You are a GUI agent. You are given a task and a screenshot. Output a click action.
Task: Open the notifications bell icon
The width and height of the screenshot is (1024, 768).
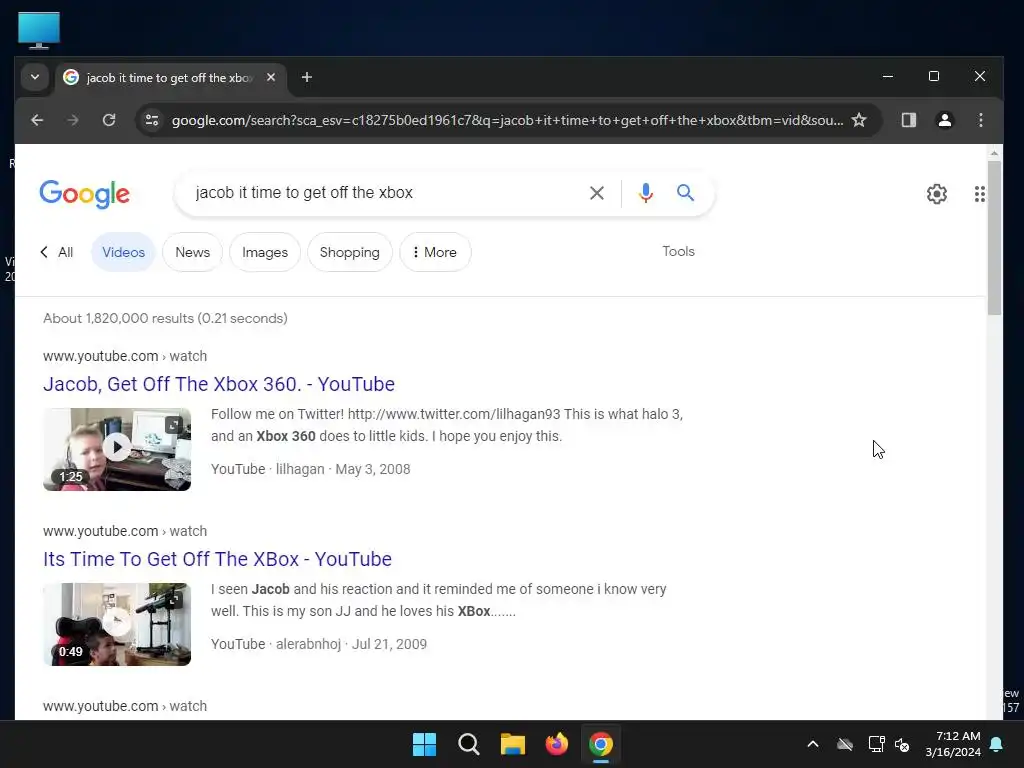point(996,744)
